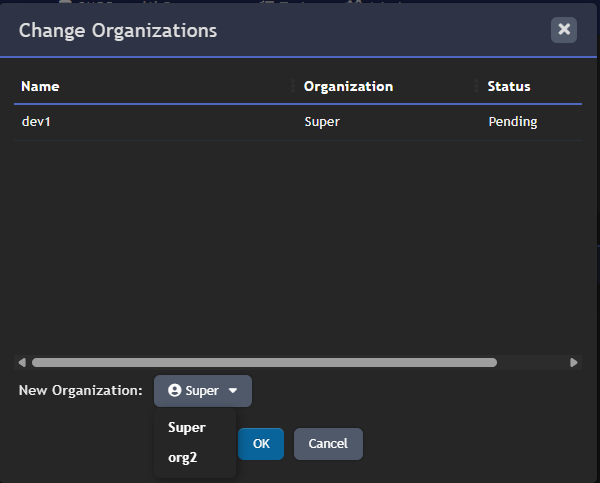
Task: Close the Change Organizations dialog
Action: coord(564,30)
